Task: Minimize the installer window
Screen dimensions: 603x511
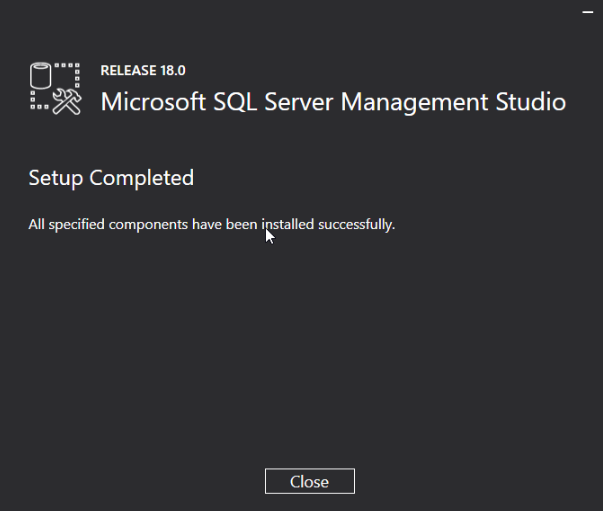Action: click(588, 12)
